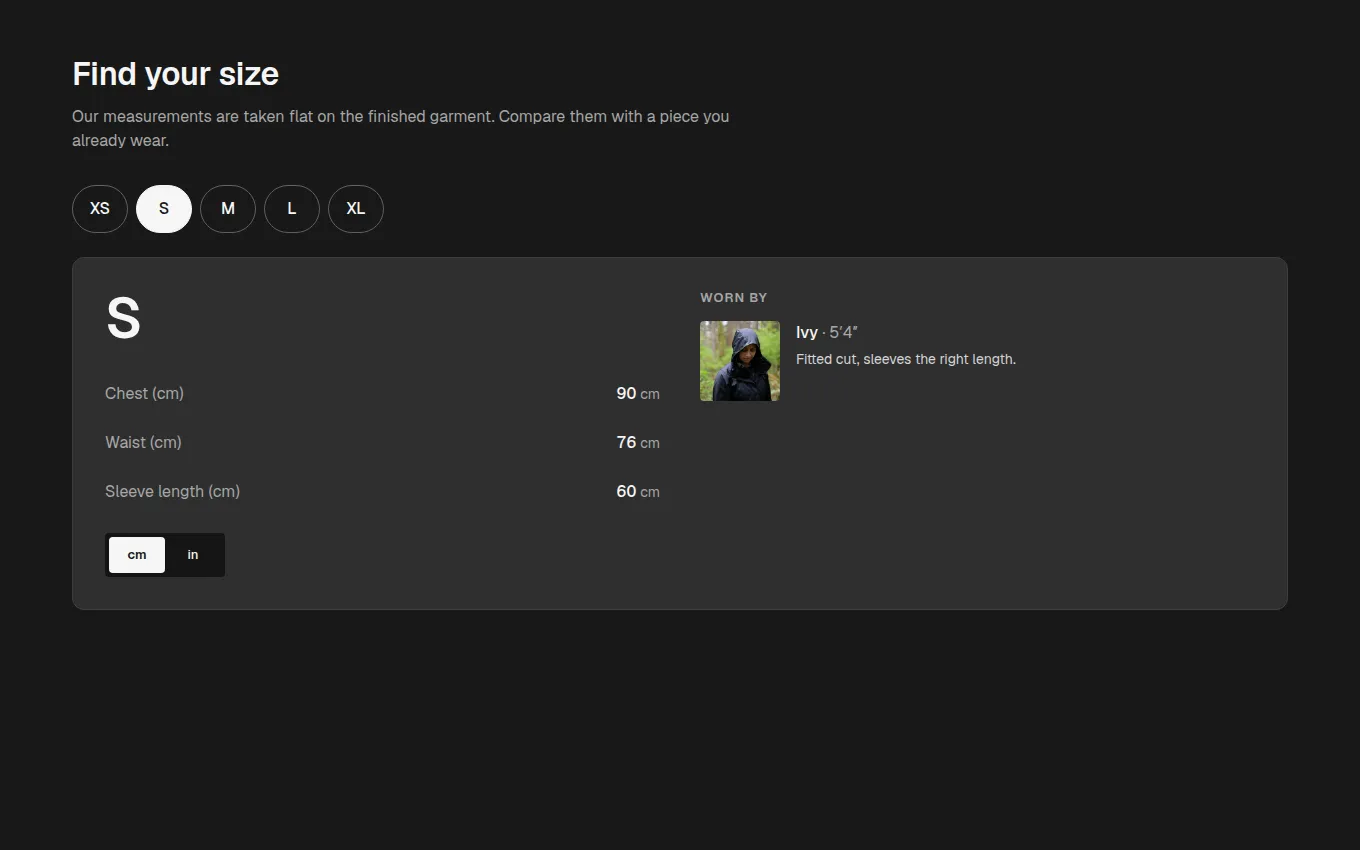1360x850 pixels.
Task: Choose size L
Action: (x=292, y=209)
